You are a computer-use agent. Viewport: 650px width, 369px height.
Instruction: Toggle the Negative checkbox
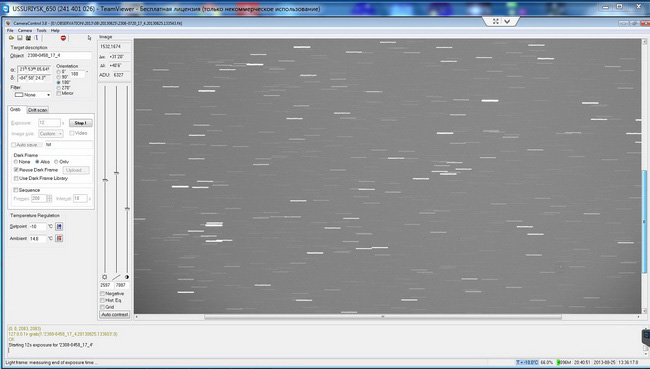tap(102, 294)
